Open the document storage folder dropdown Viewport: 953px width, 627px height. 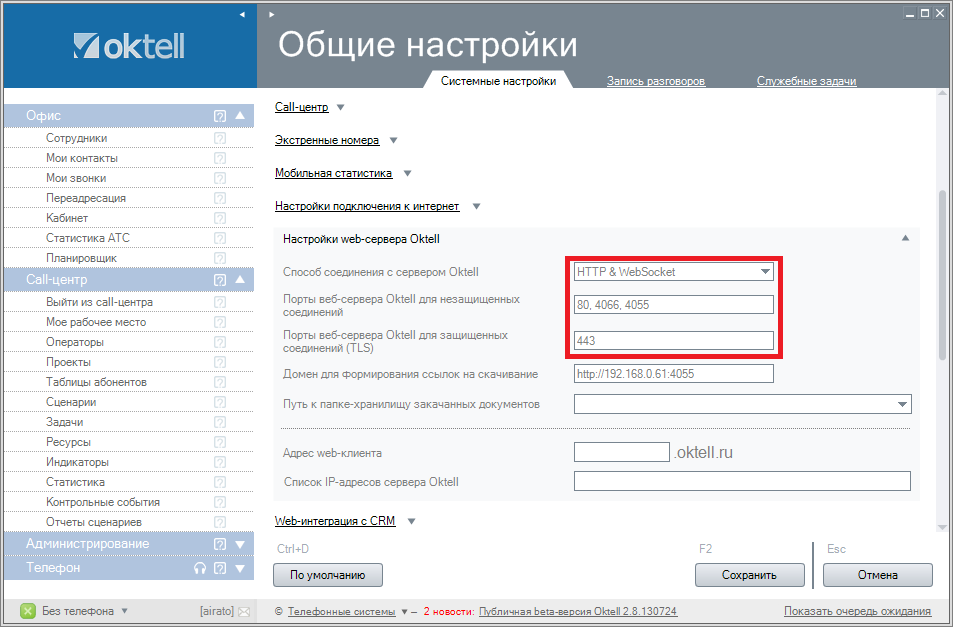[902, 404]
